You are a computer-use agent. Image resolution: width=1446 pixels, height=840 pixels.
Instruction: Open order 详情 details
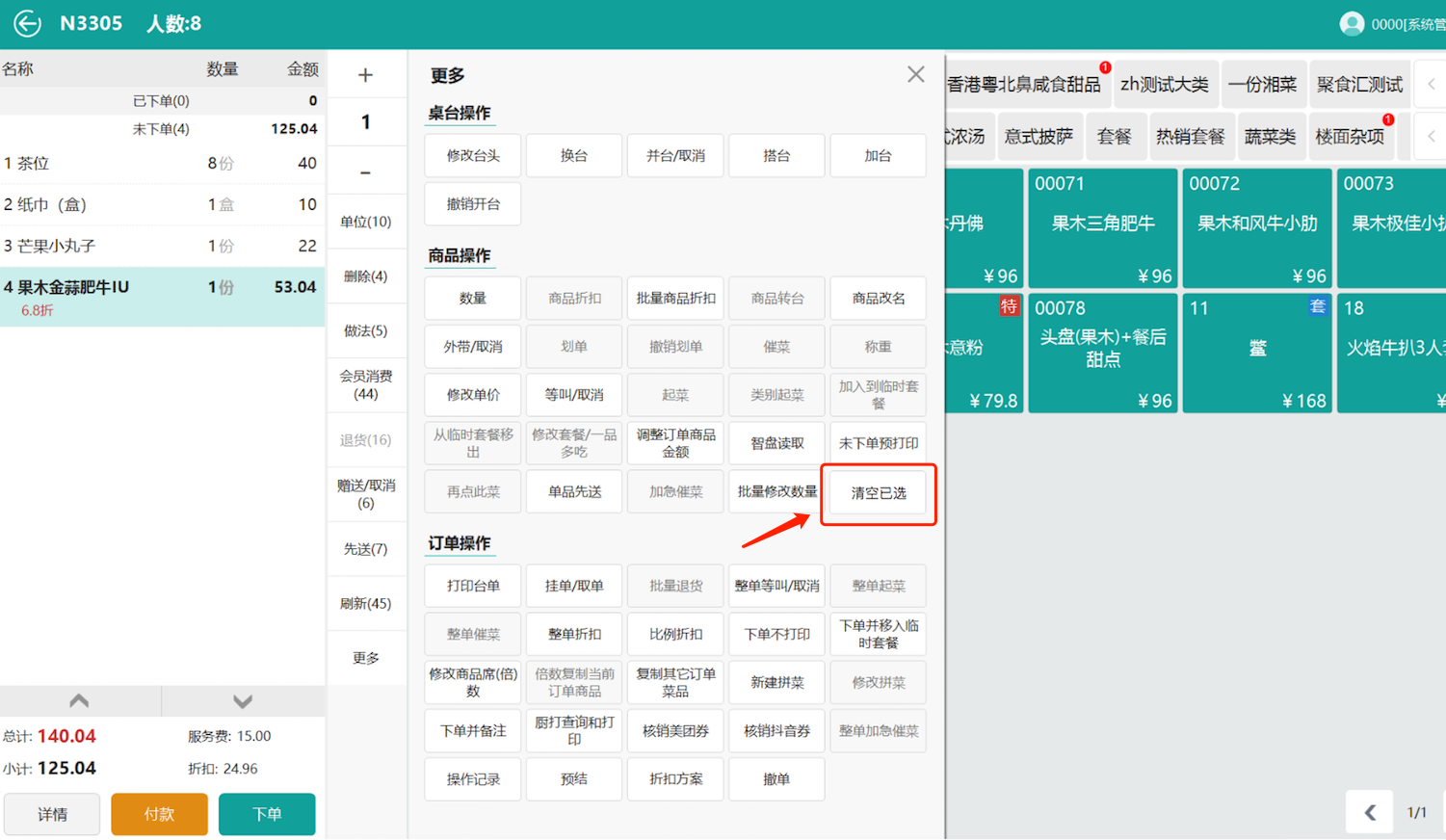coord(52,814)
